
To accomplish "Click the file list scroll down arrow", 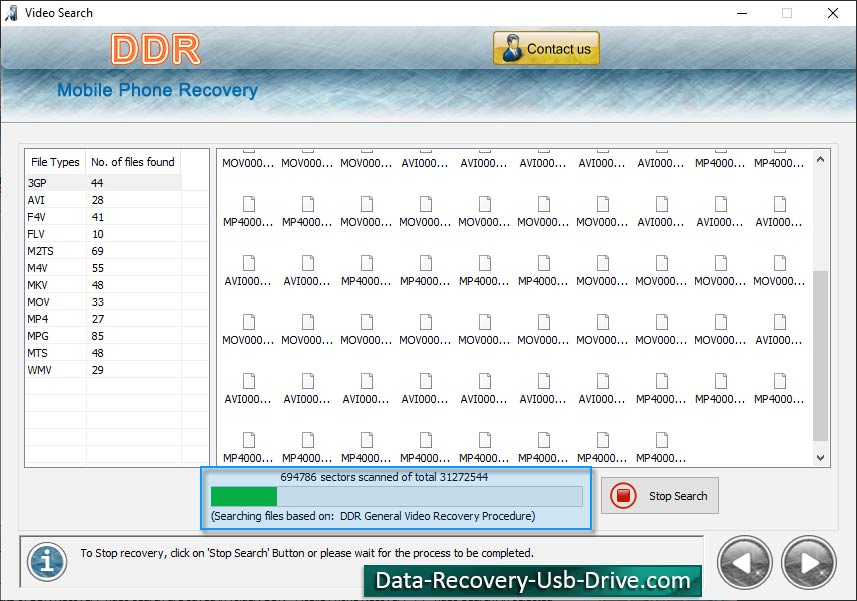I will [x=820, y=458].
